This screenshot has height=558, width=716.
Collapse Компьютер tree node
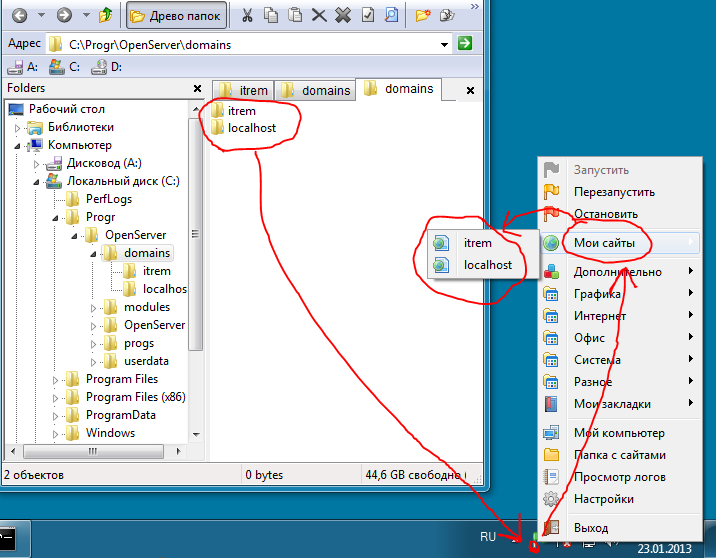coord(17,146)
